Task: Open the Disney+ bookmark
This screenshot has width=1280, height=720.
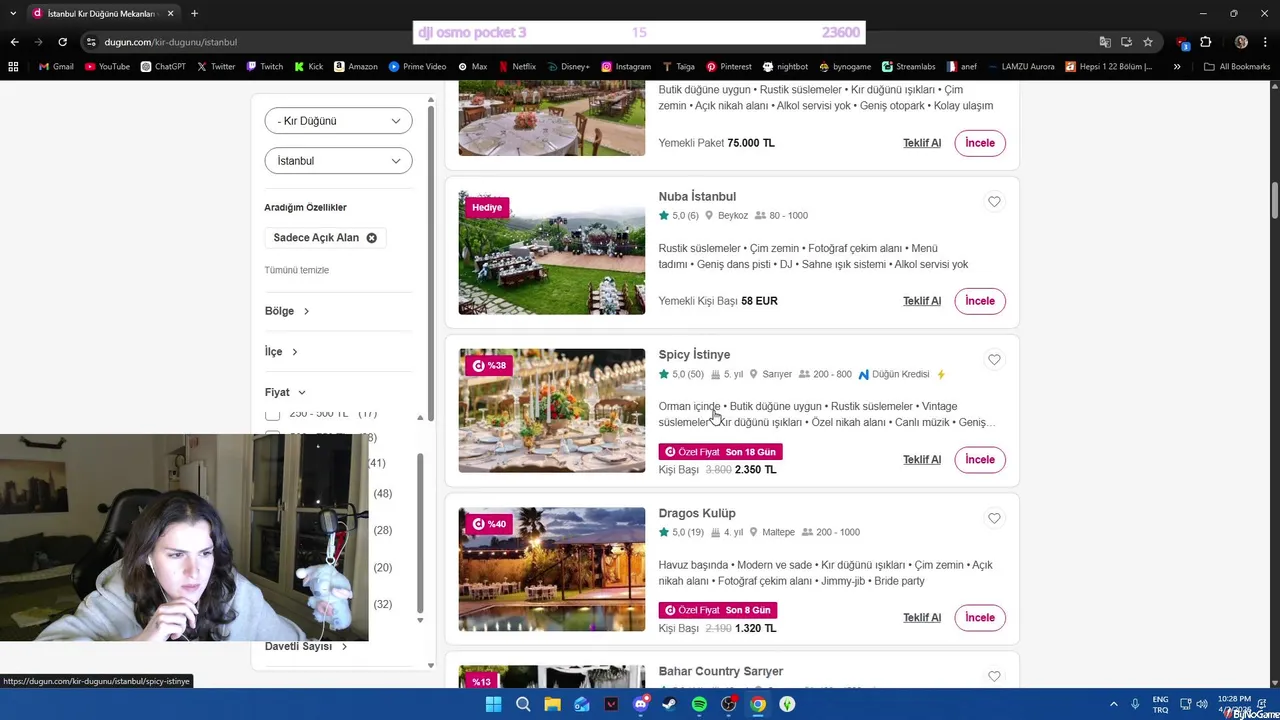Action: [x=568, y=67]
